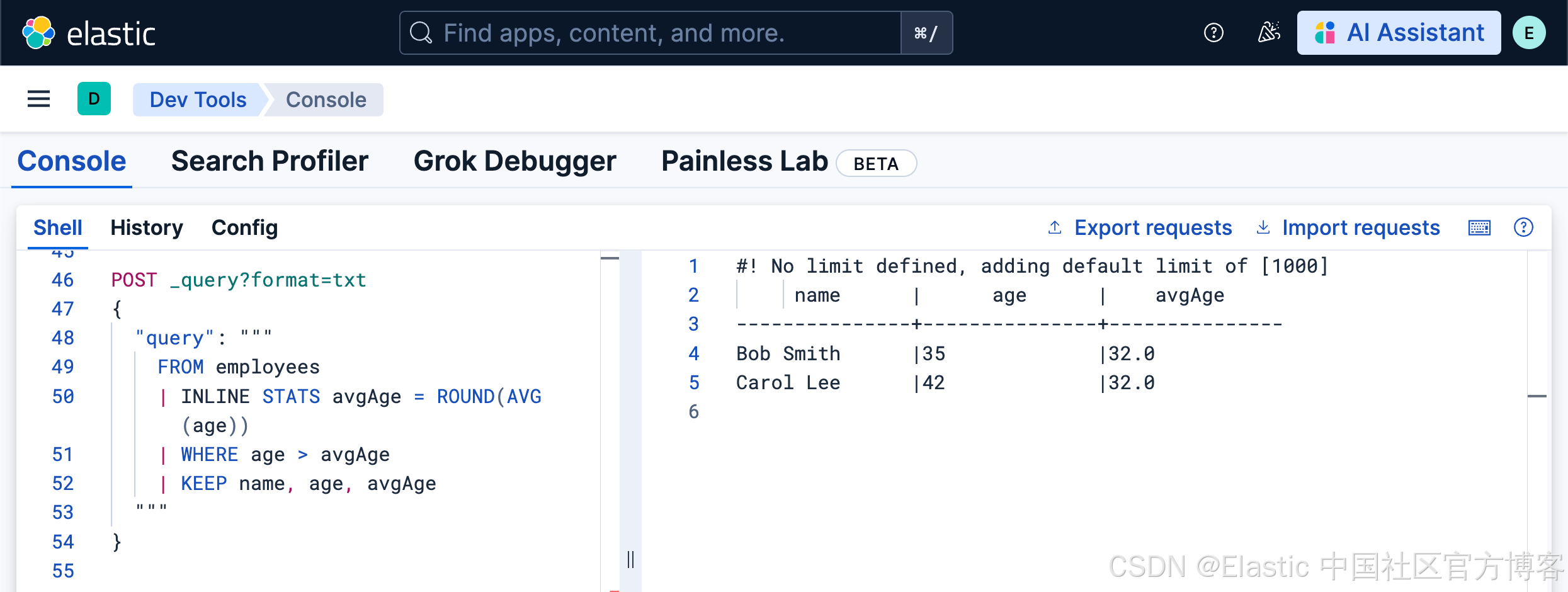Click the KEEP name, age, avgAge line

(x=297, y=483)
